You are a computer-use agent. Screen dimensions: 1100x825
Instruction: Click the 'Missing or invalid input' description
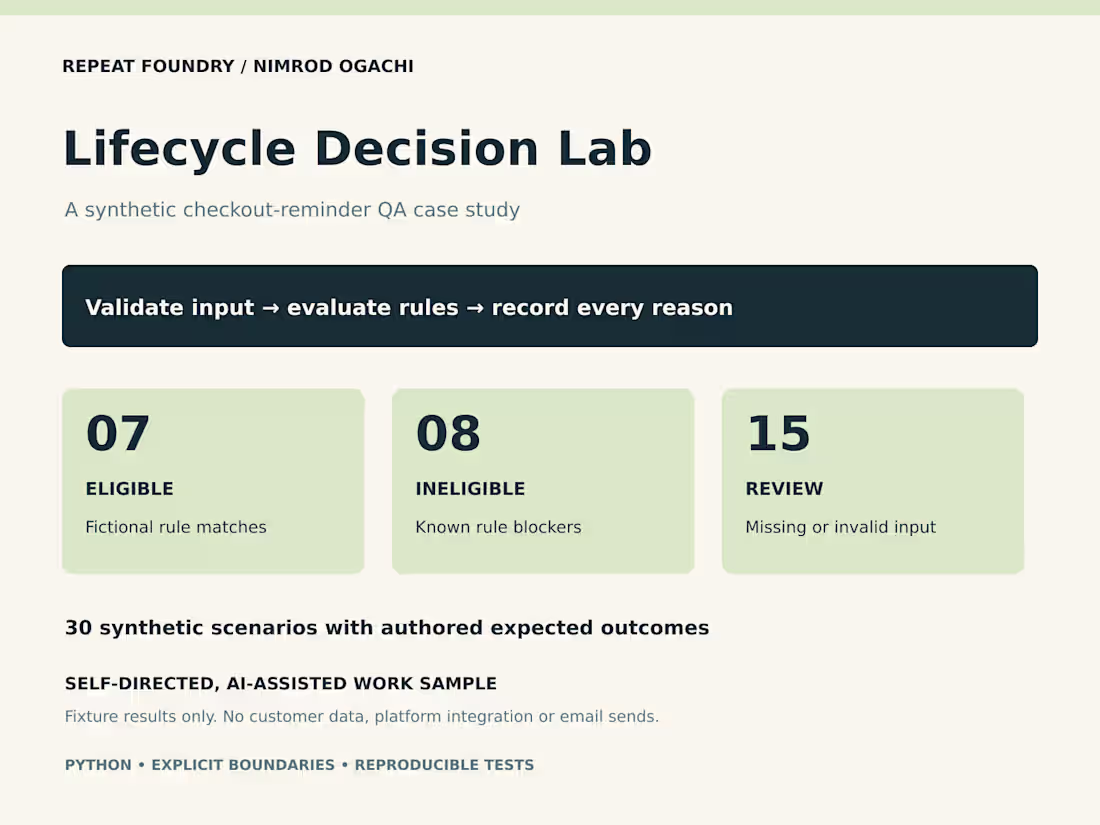click(x=840, y=527)
